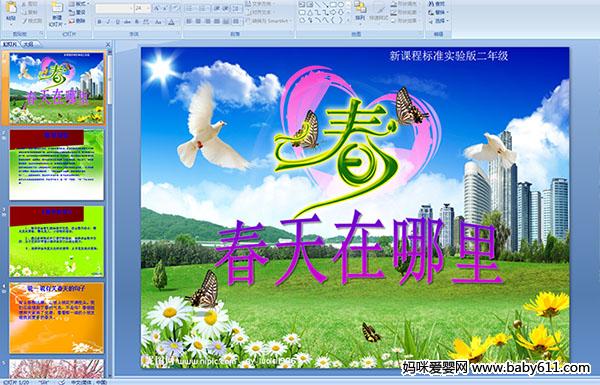Select the orange fourth slide thumbnail
The width and height of the screenshot is (600, 385).
pyautogui.click(x=57, y=318)
